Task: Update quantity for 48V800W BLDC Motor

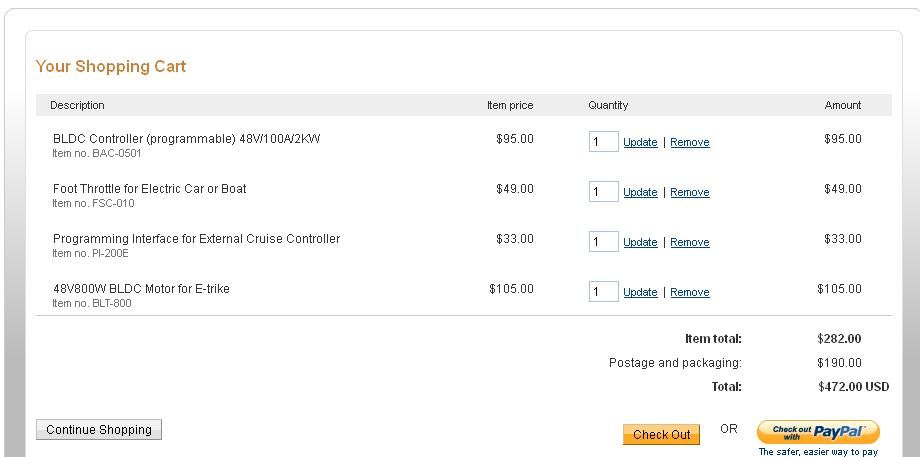Action: click(640, 292)
